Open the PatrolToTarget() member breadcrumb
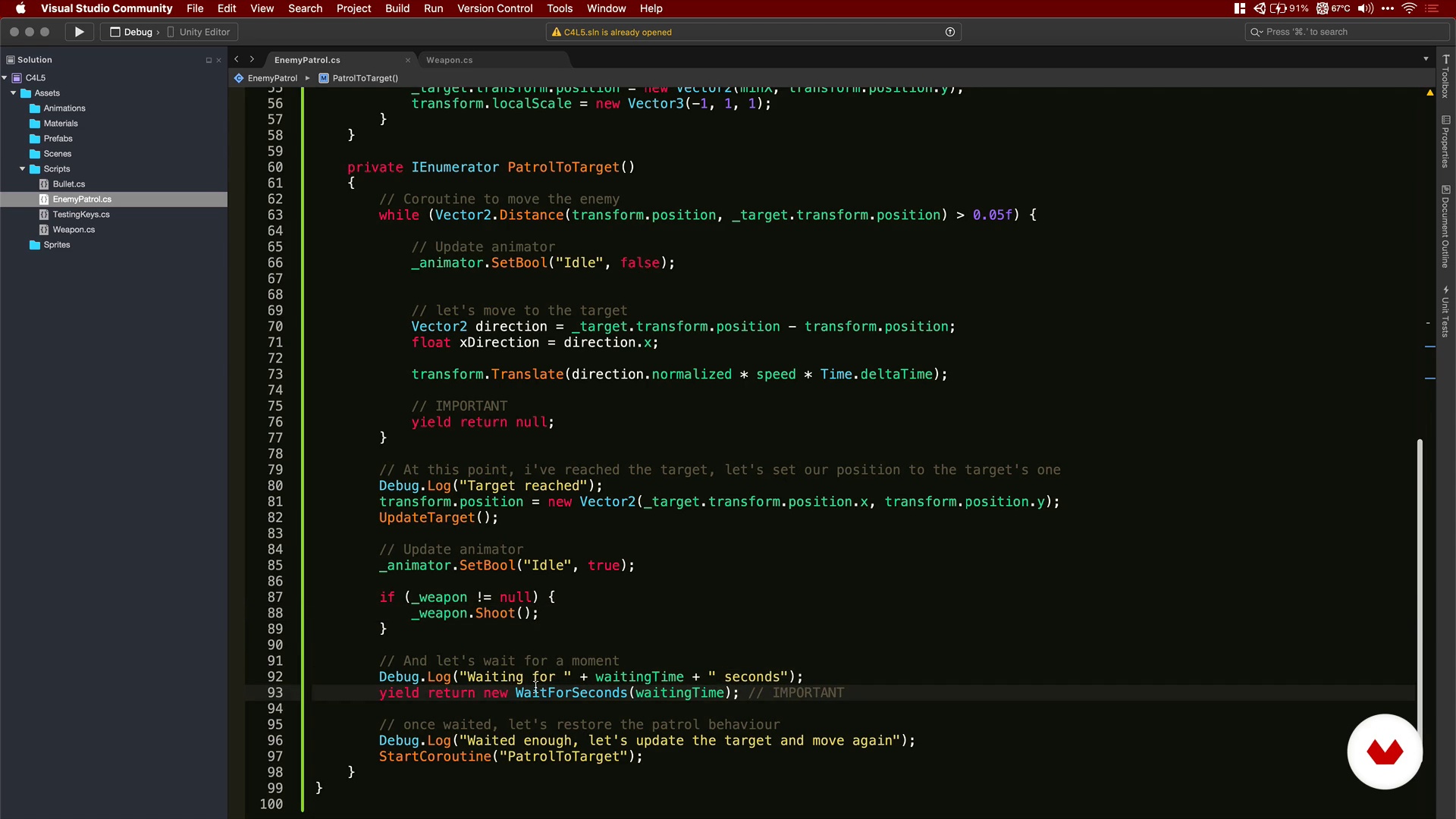This screenshot has width=1456, height=819. click(359, 78)
